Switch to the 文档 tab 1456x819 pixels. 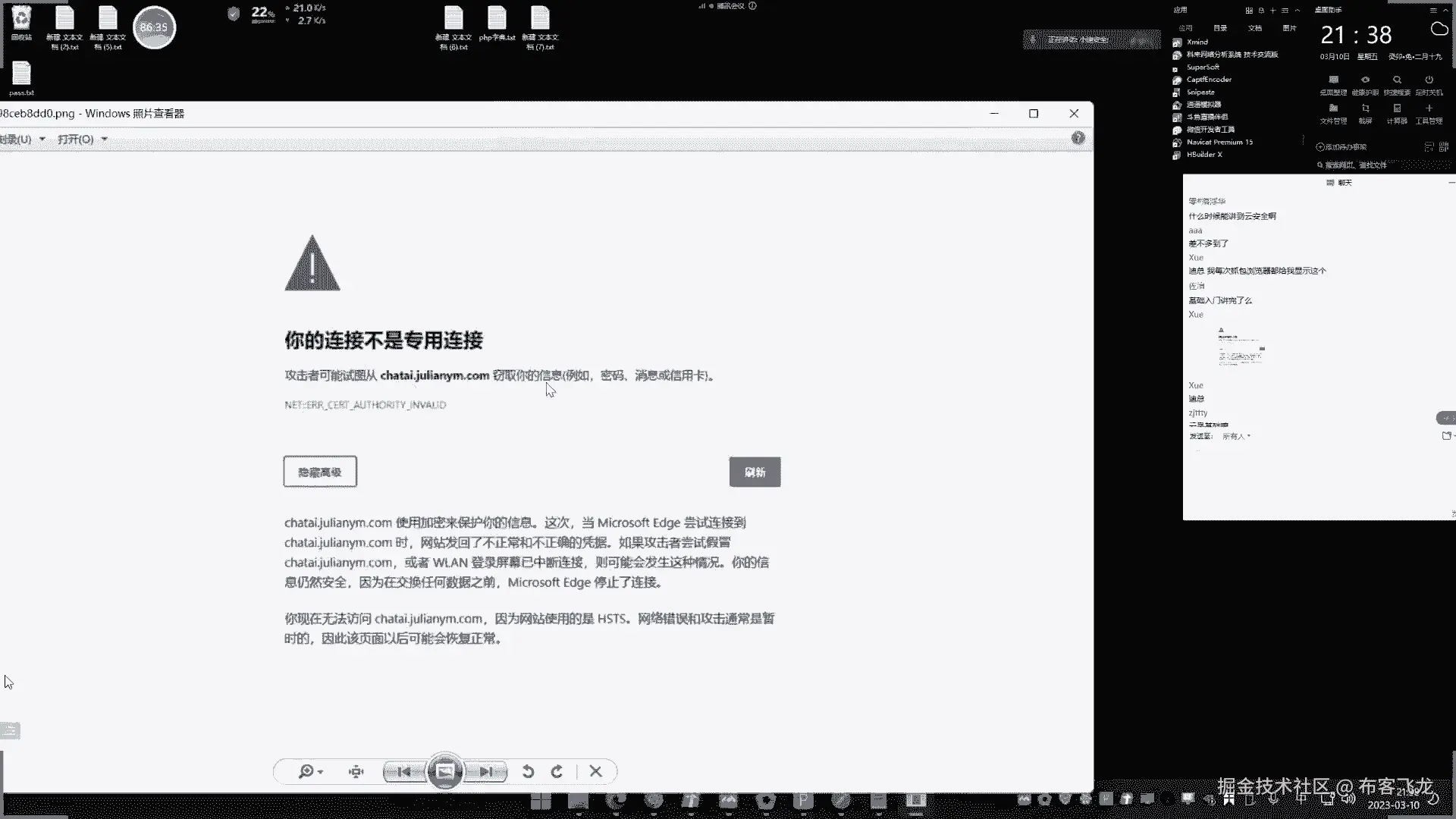click(1255, 28)
